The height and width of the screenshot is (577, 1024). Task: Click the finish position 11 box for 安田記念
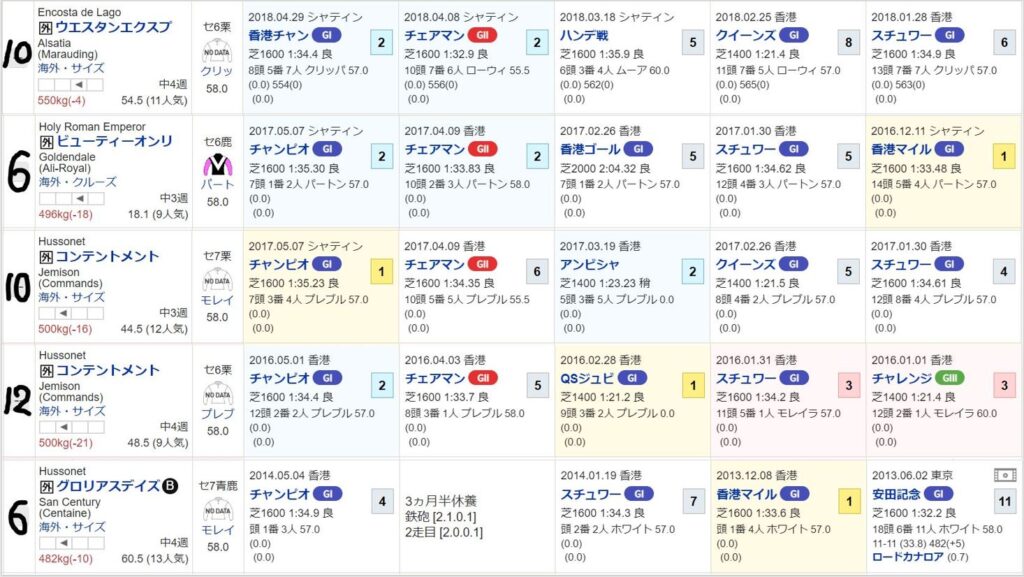tap(1003, 500)
